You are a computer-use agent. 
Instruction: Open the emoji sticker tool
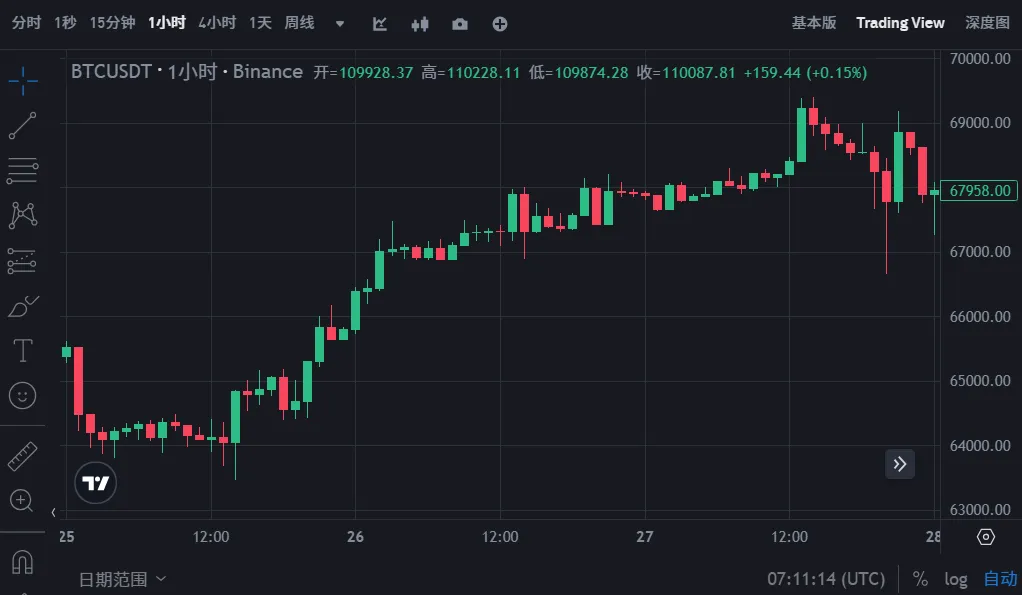(x=23, y=395)
